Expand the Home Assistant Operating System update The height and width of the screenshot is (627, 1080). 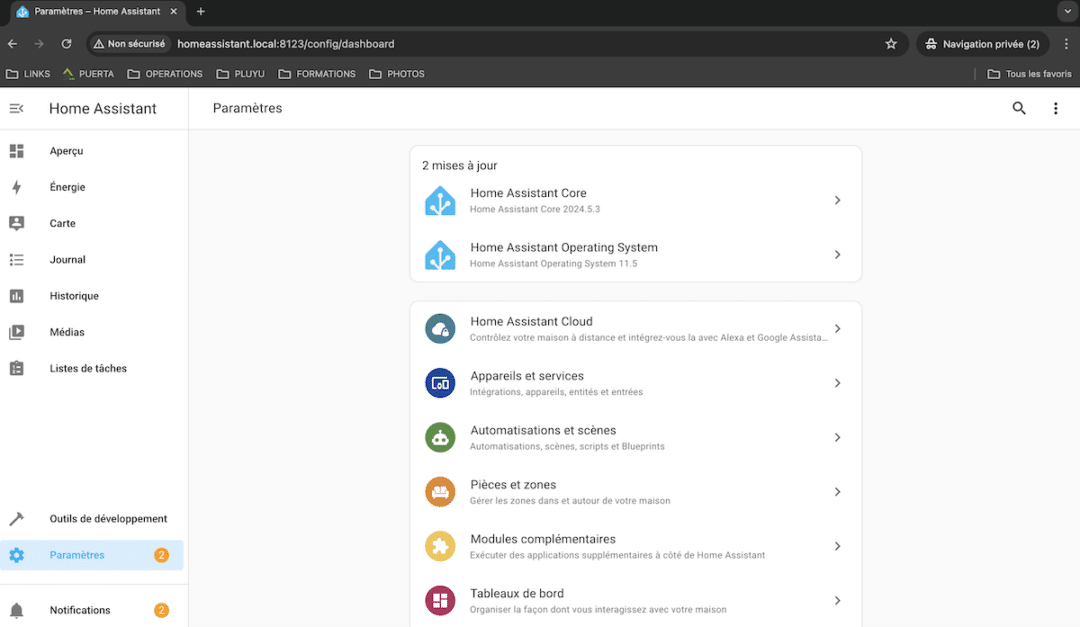click(x=635, y=254)
